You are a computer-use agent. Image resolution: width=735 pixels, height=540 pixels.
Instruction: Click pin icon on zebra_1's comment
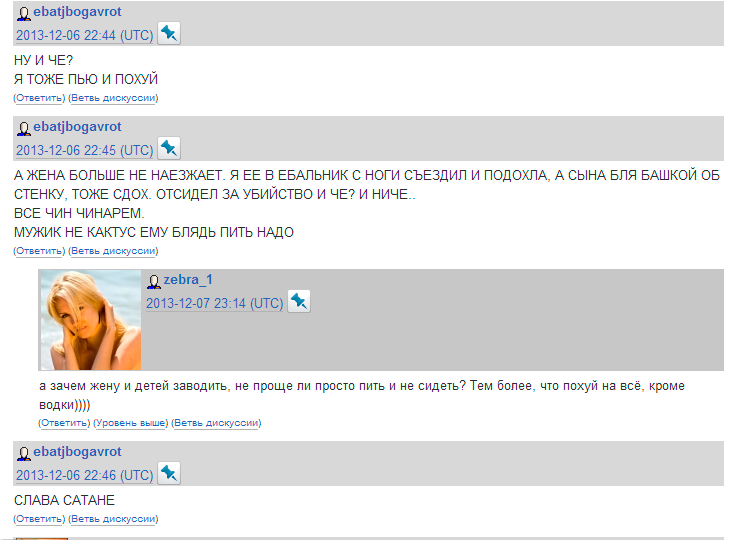(299, 301)
